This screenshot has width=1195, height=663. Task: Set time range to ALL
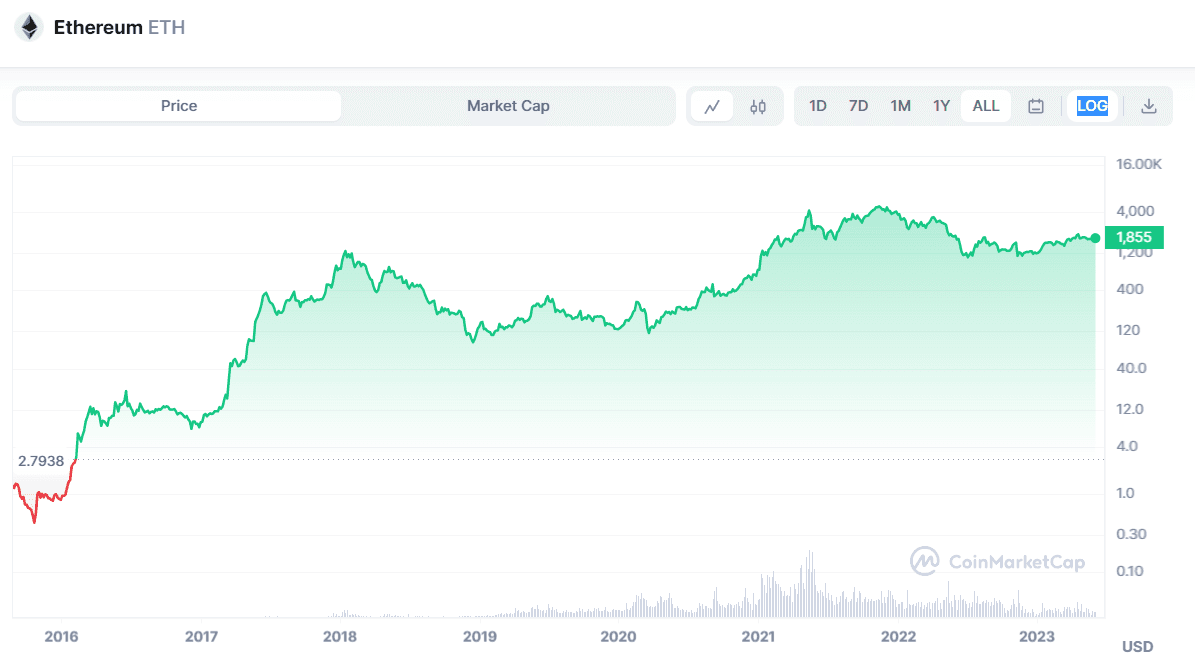point(985,106)
